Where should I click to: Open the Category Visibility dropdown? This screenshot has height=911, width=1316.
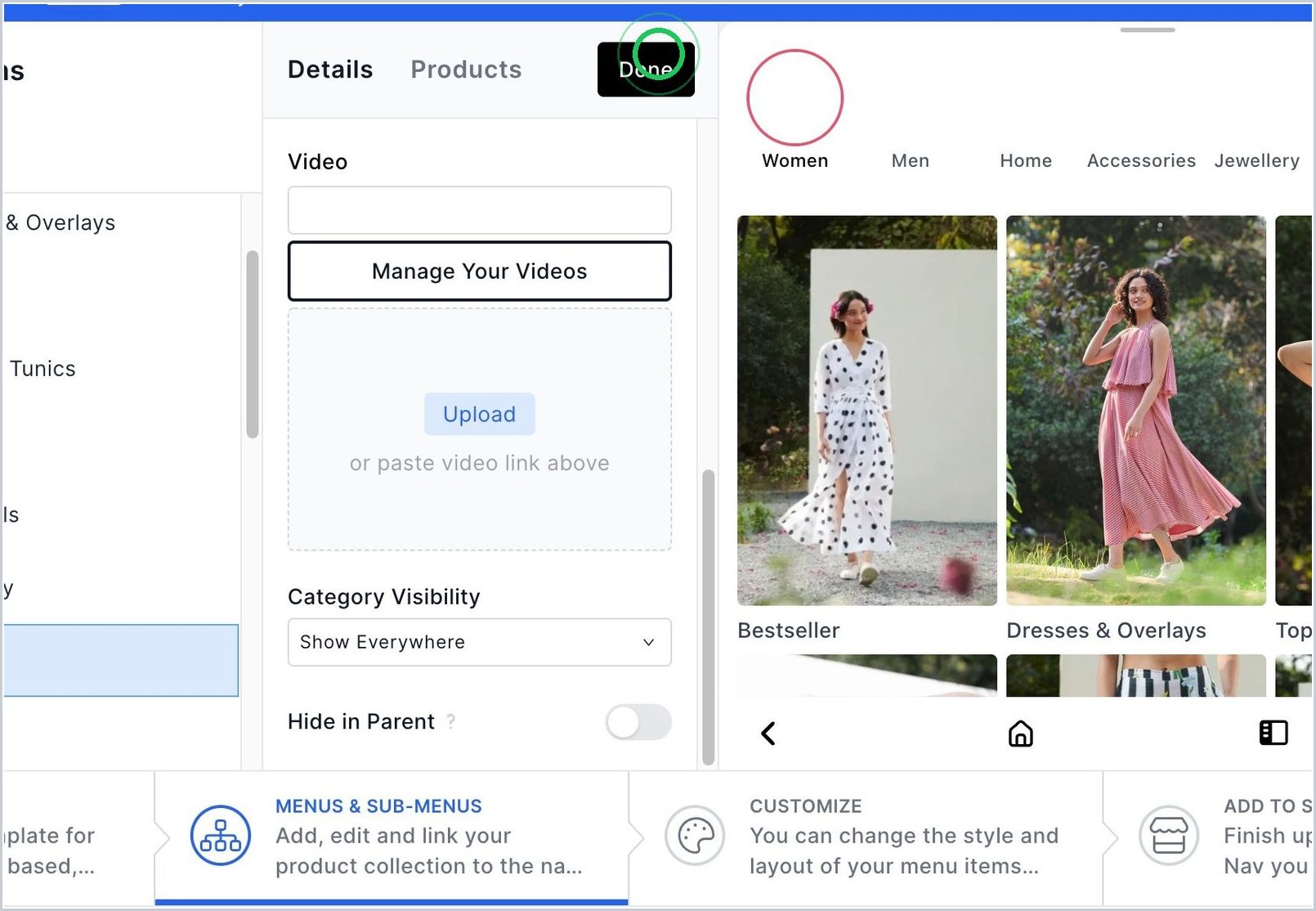pyautogui.click(x=480, y=642)
